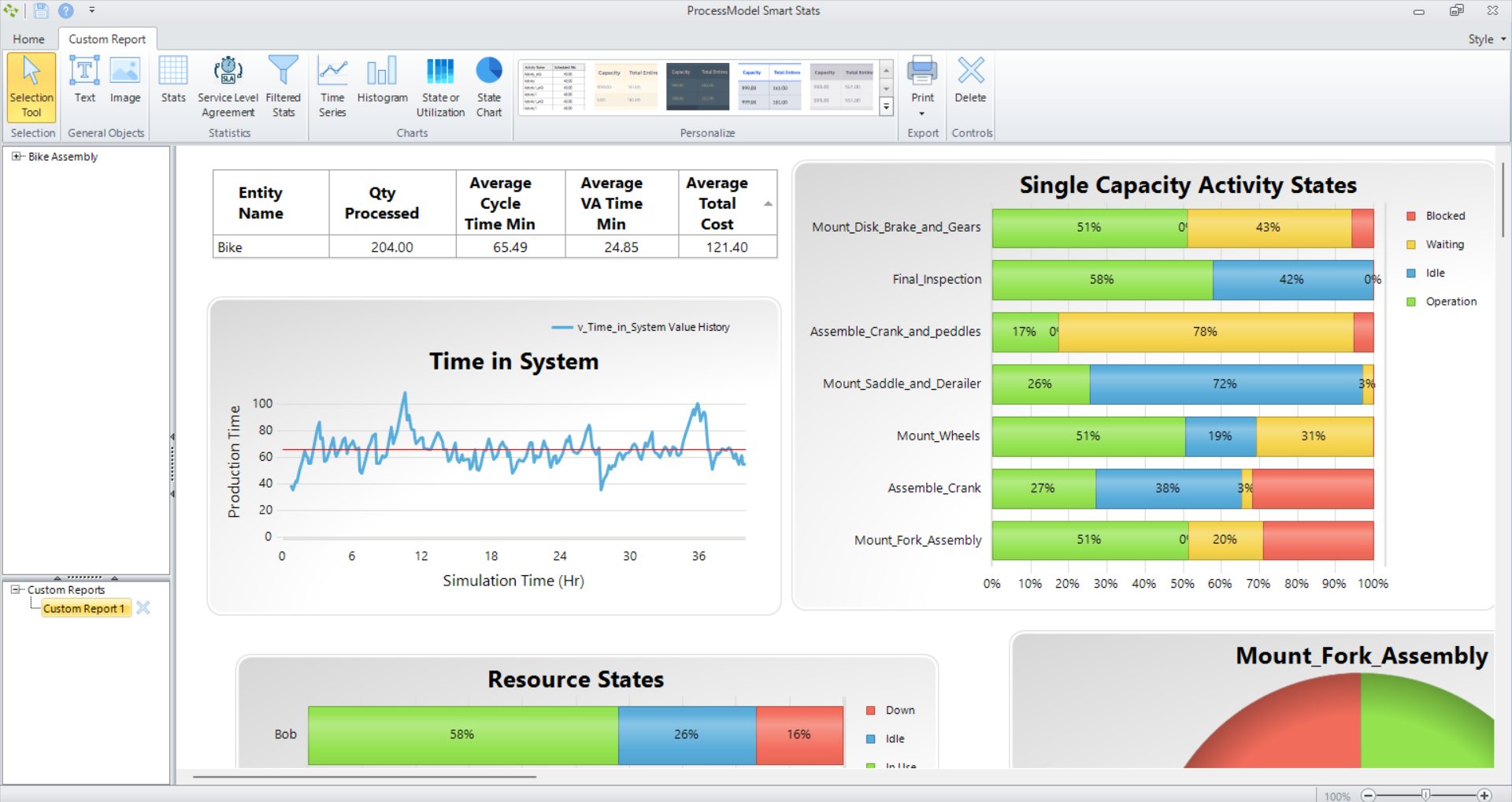The image size is (1512, 802).
Task: Click the Waiting legend swatch
Action: tap(1411, 245)
